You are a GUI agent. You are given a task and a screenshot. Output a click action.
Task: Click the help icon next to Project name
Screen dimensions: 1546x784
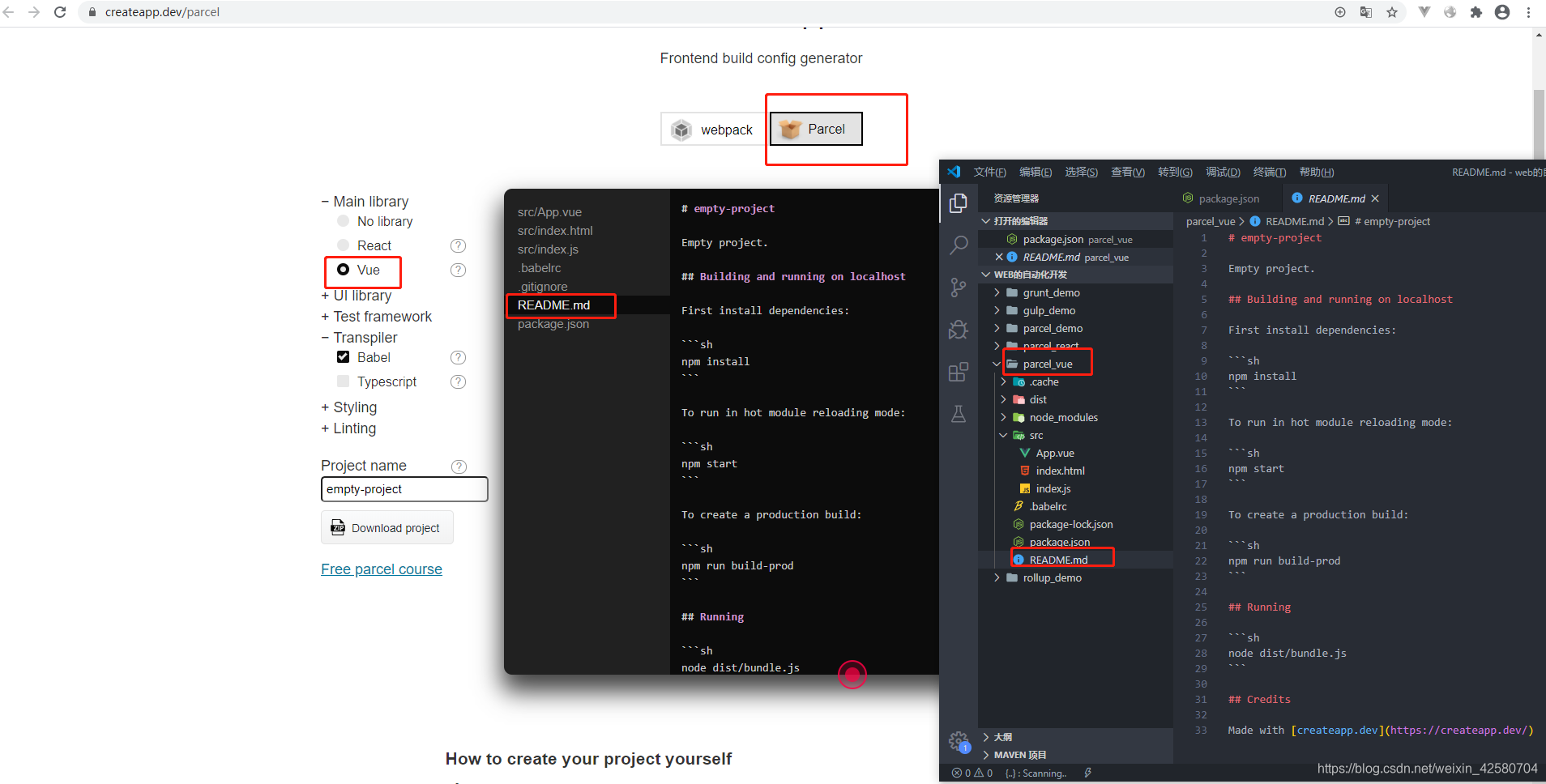[459, 467]
